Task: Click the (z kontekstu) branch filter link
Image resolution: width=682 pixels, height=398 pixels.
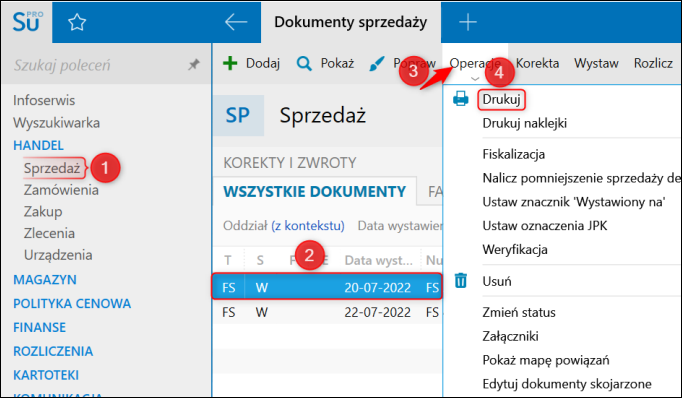Action: tap(308, 226)
